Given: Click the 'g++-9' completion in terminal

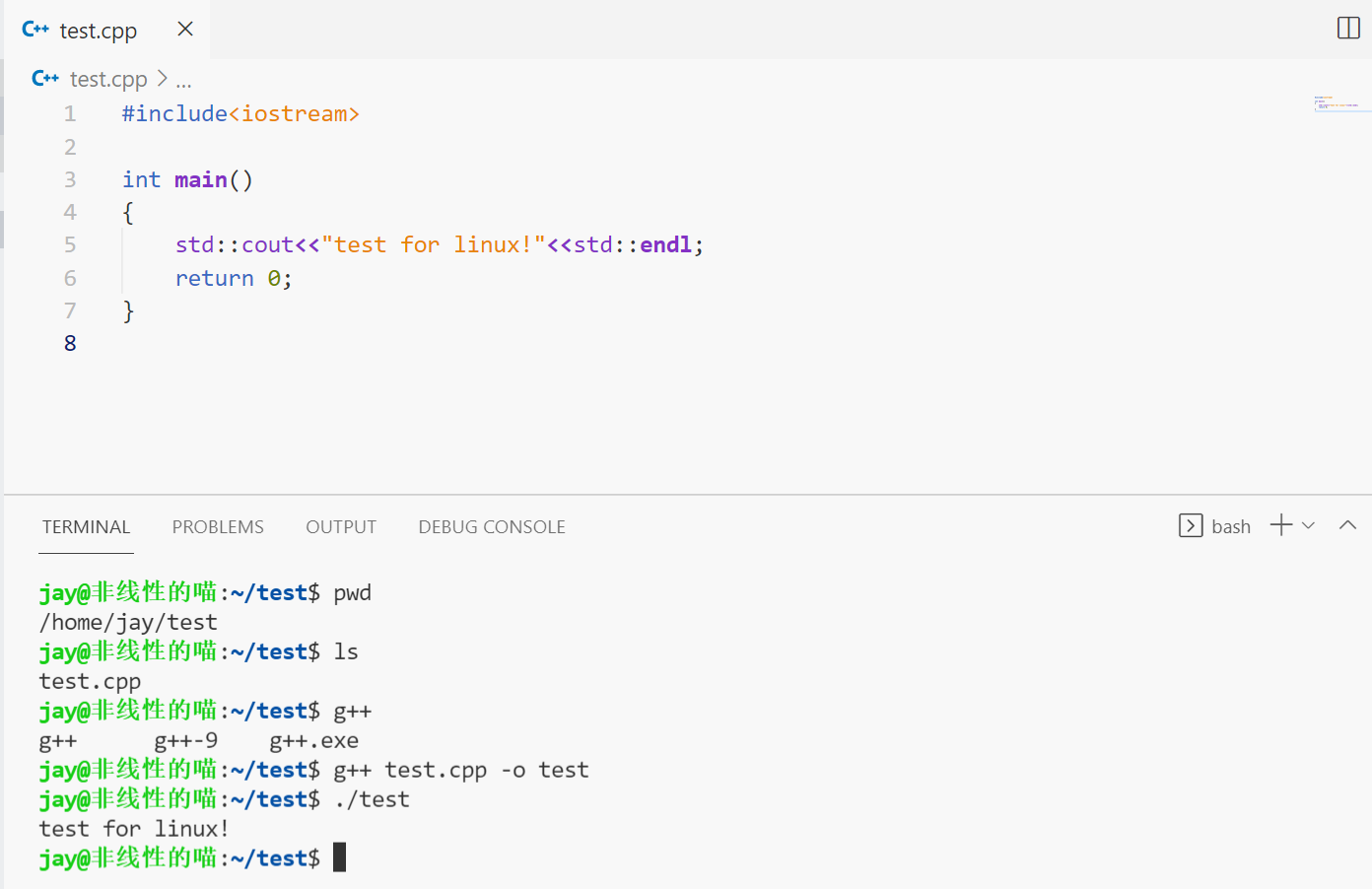Looking at the screenshot, I should [x=186, y=741].
